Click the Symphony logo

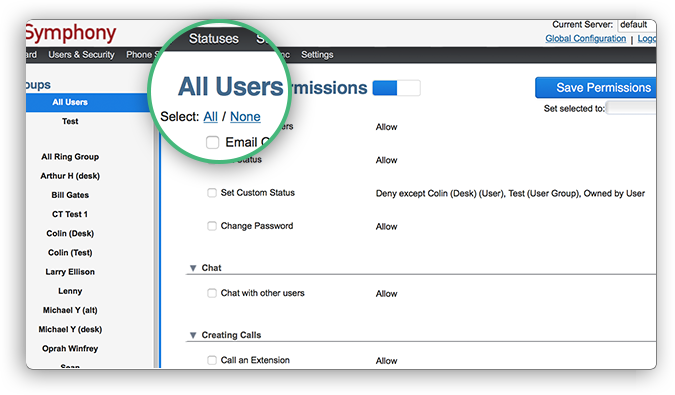[x=71, y=33]
